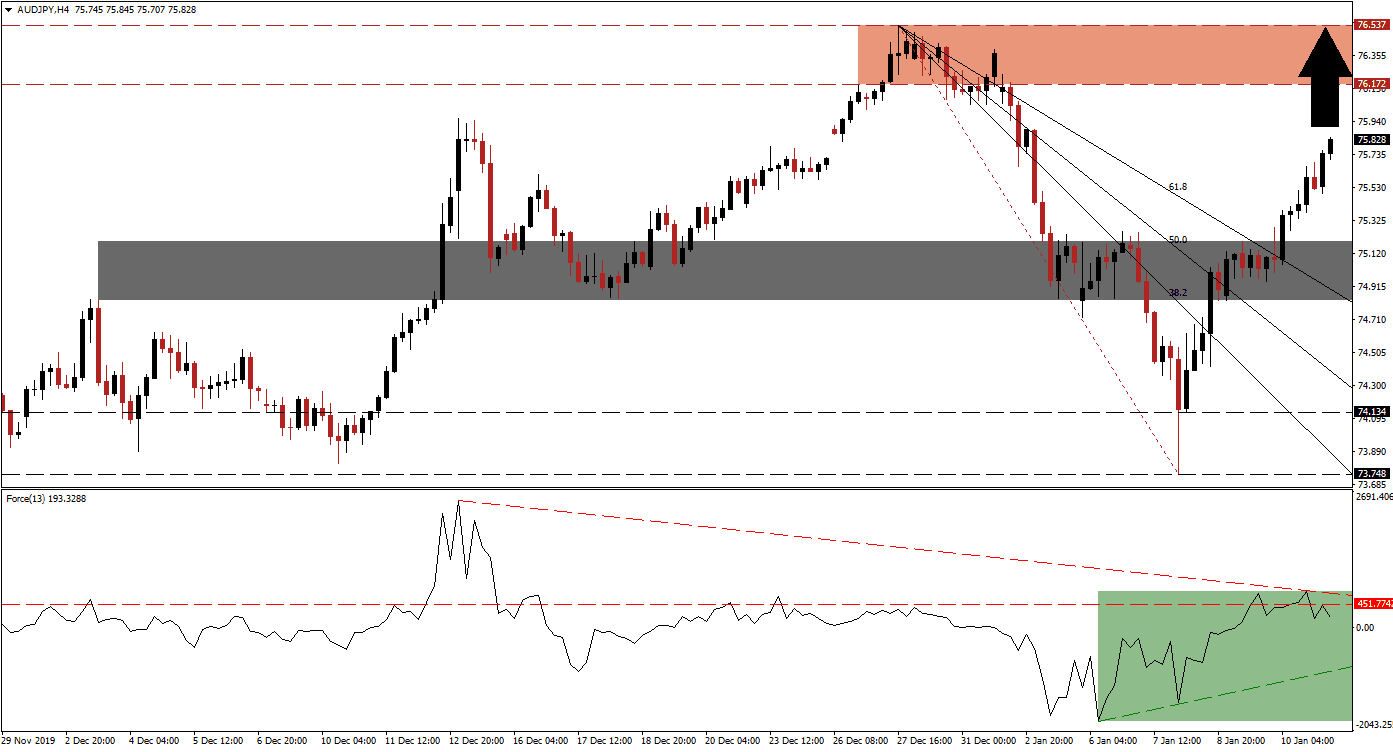Select the 74.134 black price label
Viewport: 1393px width, 752px height.
point(1369,411)
